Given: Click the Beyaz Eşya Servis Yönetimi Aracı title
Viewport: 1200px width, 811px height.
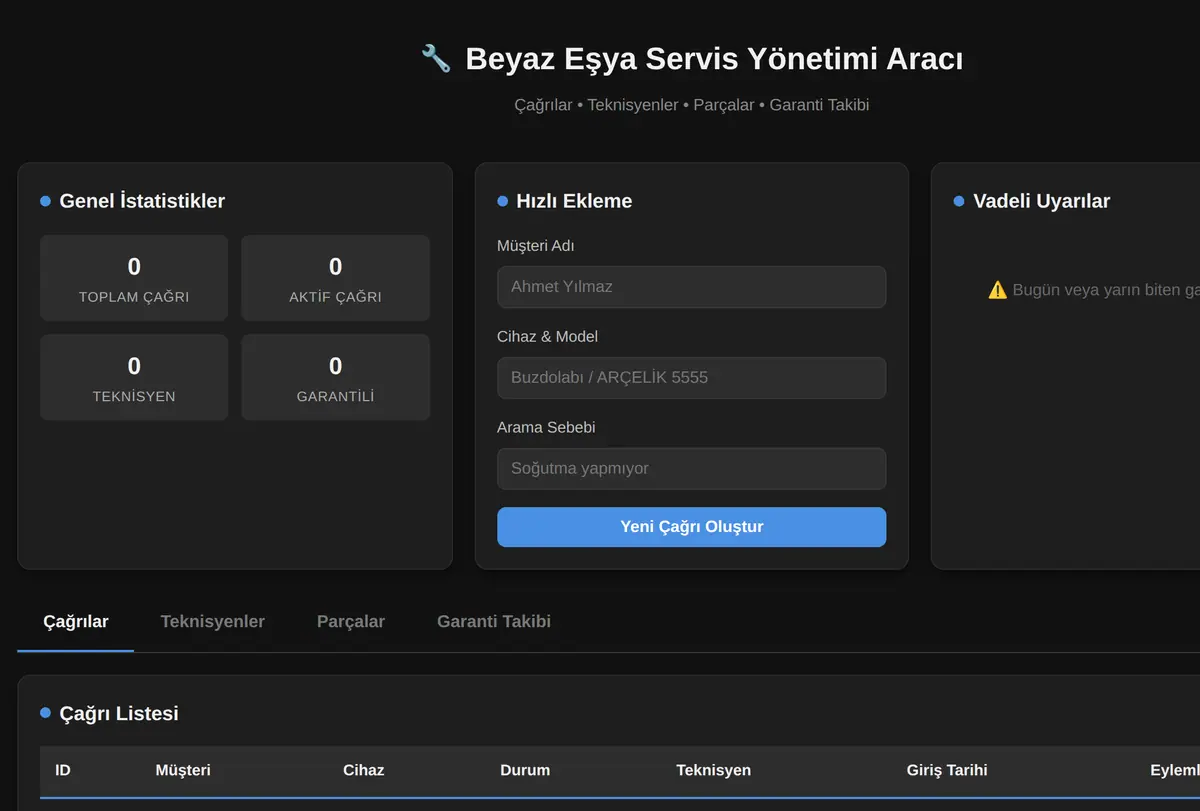Looking at the screenshot, I should [x=714, y=59].
